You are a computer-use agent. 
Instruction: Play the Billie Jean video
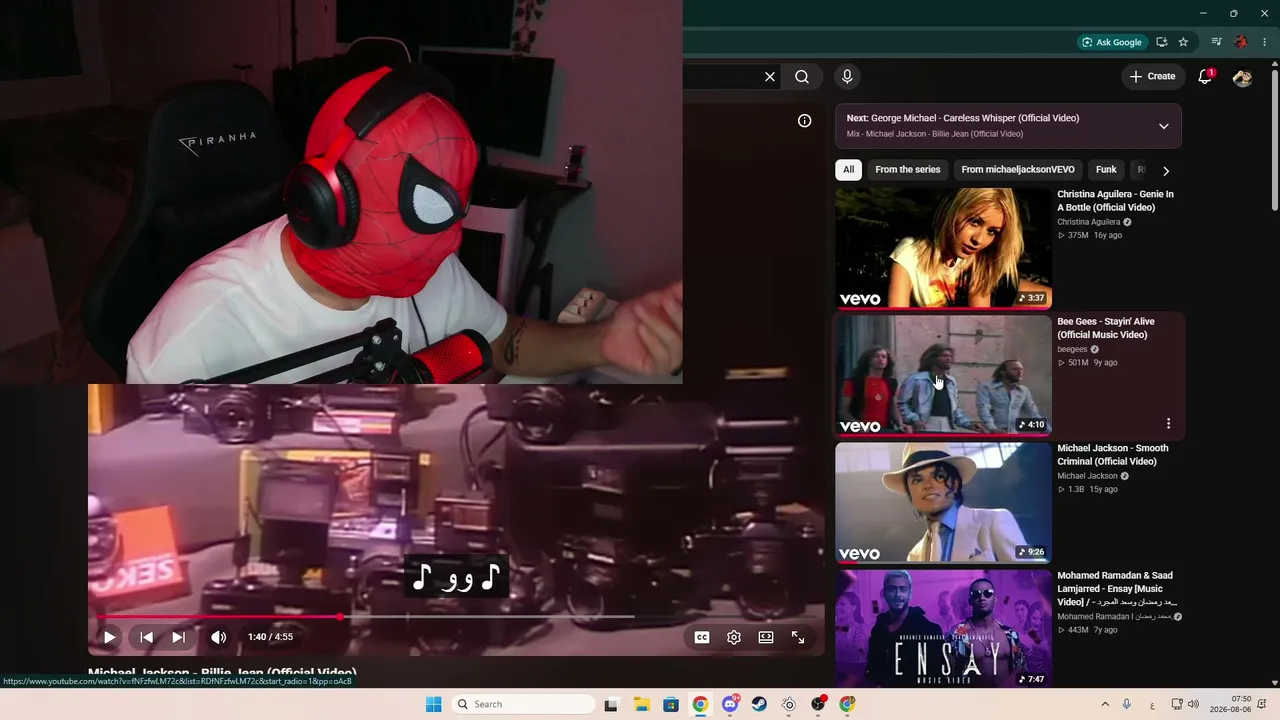[x=109, y=637]
